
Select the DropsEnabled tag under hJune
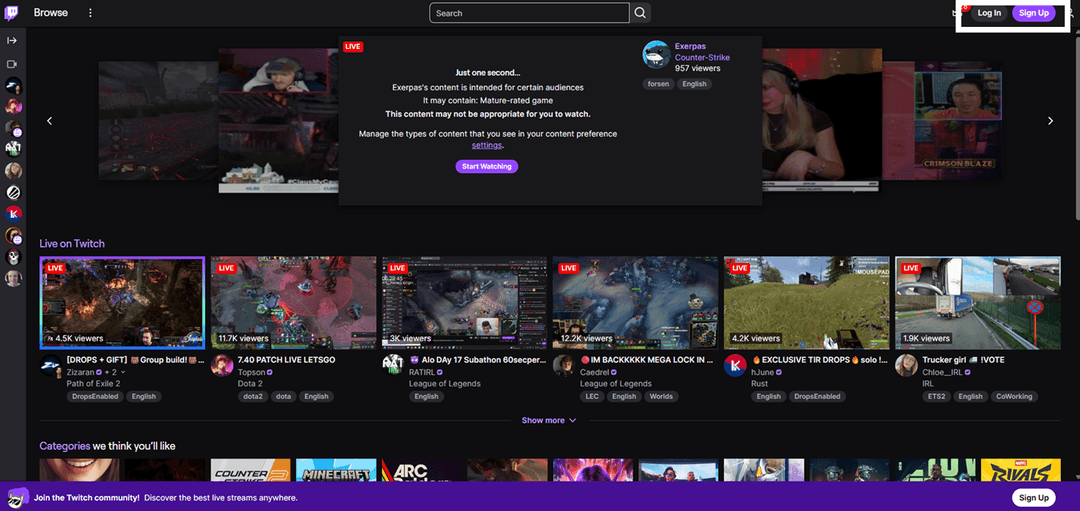(817, 397)
